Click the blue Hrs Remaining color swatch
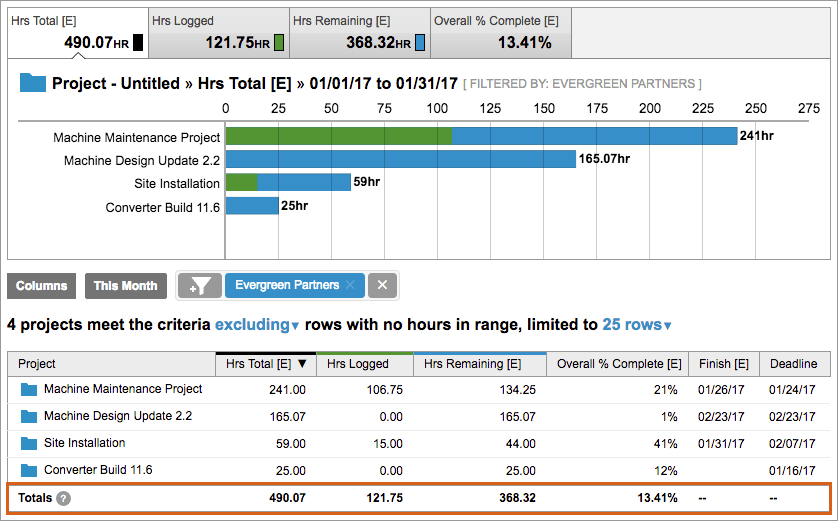838x521 pixels. [420, 42]
